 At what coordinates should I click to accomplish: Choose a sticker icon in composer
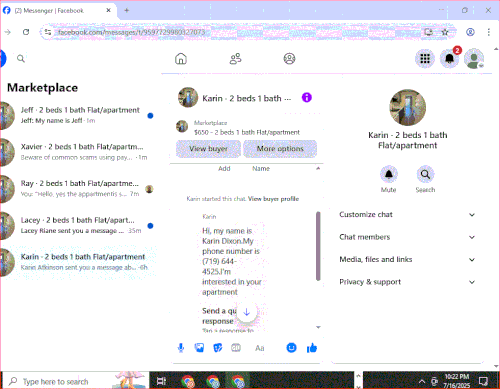click(x=218, y=348)
